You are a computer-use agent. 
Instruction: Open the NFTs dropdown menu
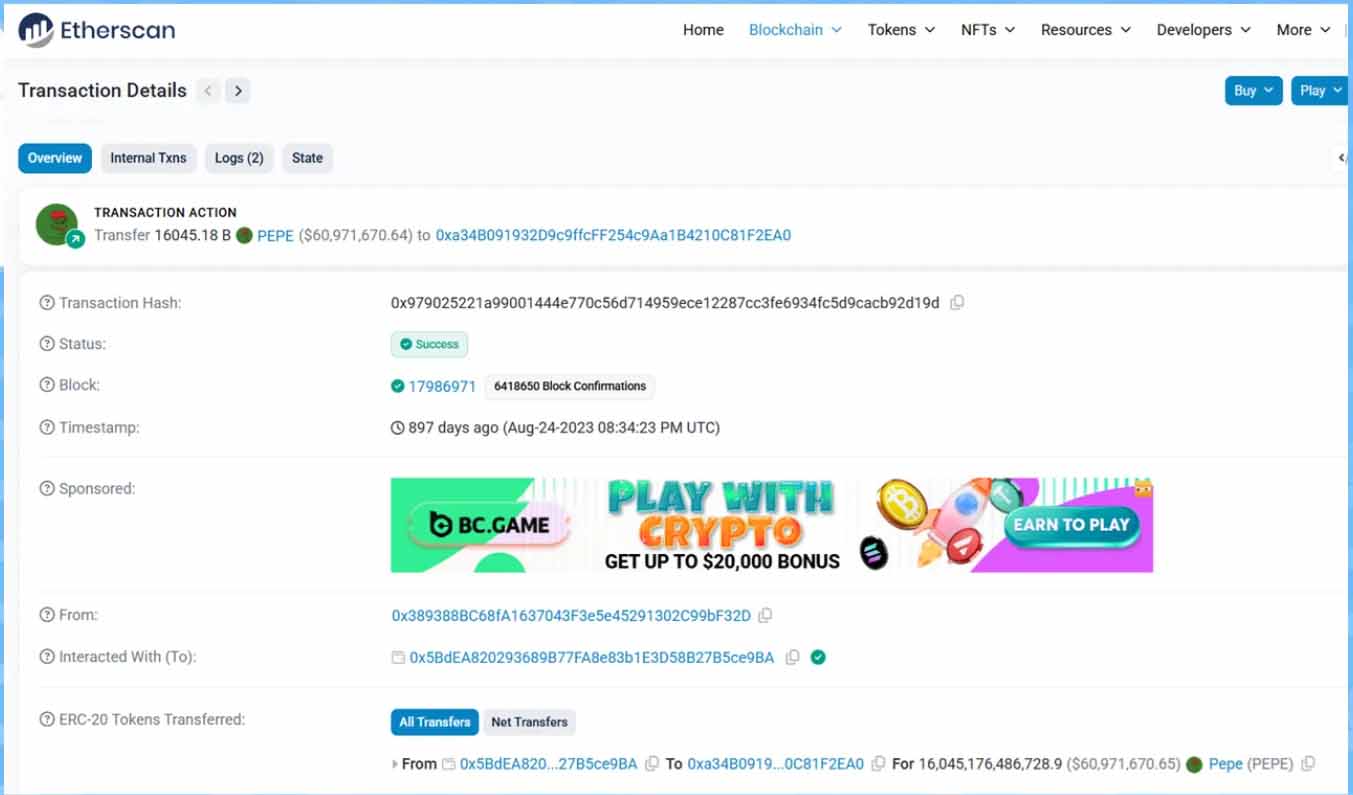[x=988, y=30]
